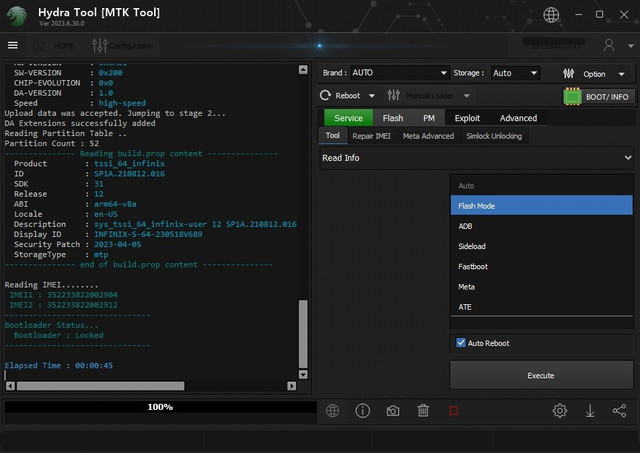The image size is (640, 453).
Task: Click the red stop icon
Action: click(453, 411)
